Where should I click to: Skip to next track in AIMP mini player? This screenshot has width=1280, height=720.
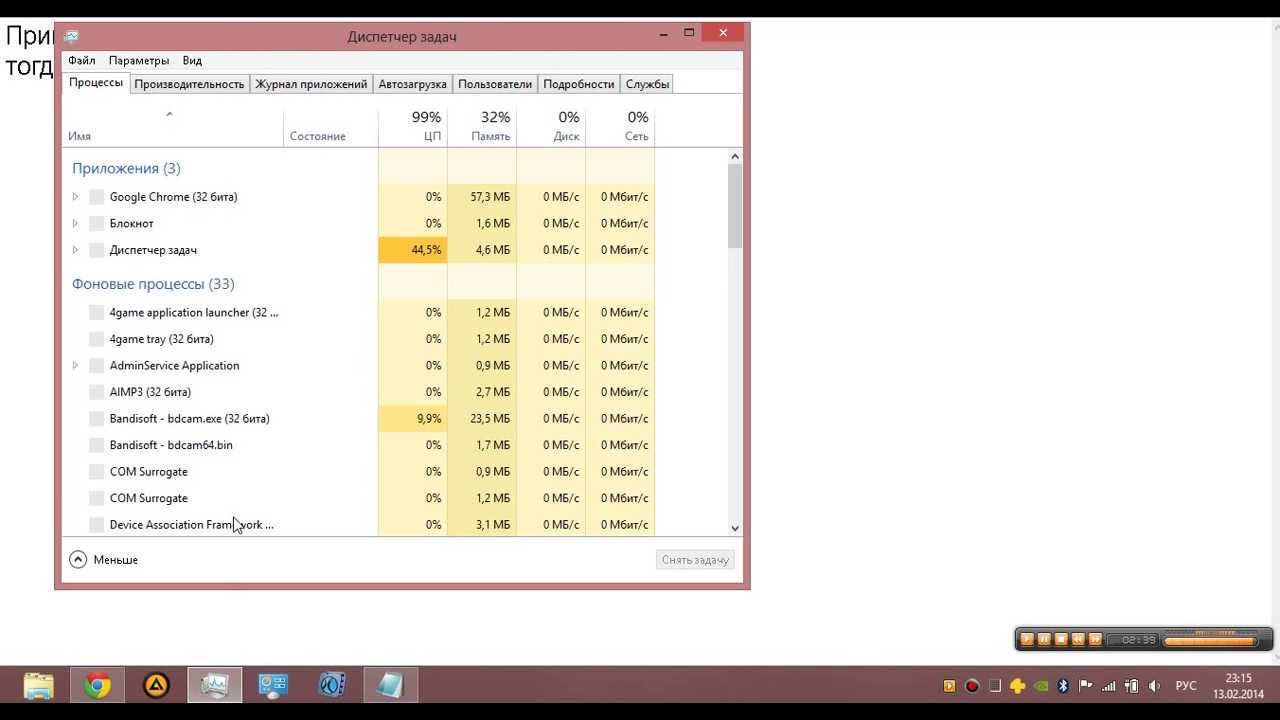click(x=1095, y=639)
